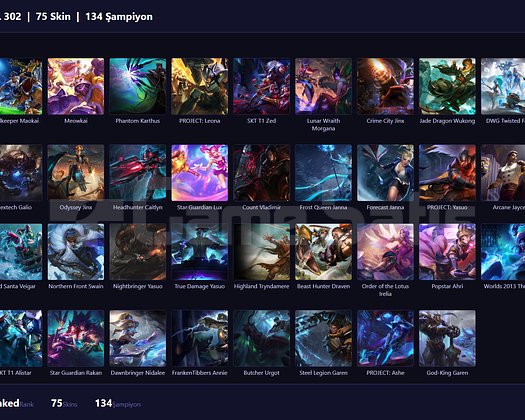Image resolution: width=525 pixels, height=420 pixels.
Task: Click the "Crime City Jinx" caption
Action: pos(385,121)
